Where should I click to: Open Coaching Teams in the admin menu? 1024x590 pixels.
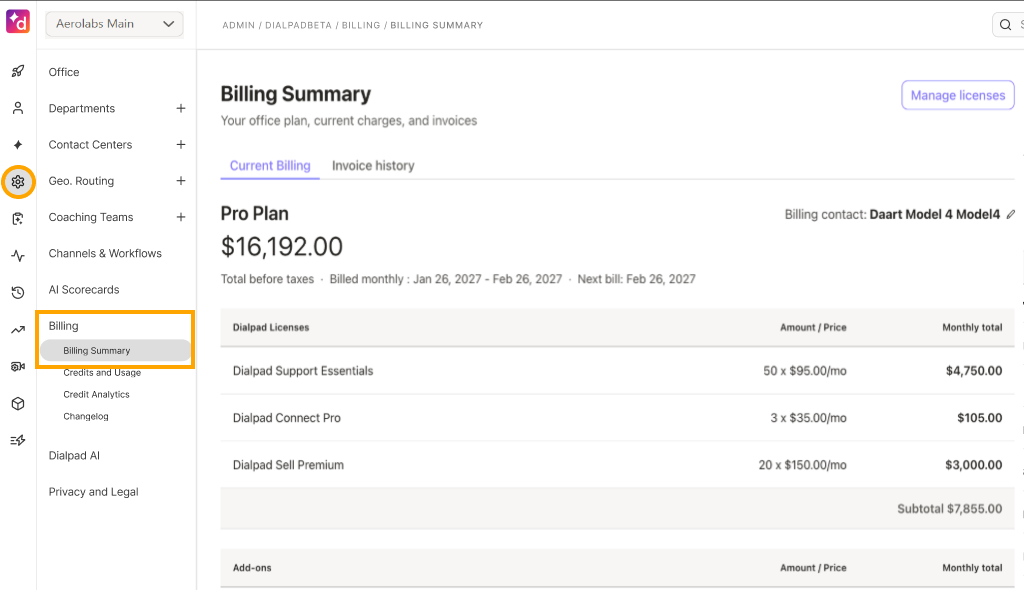pos(91,217)
